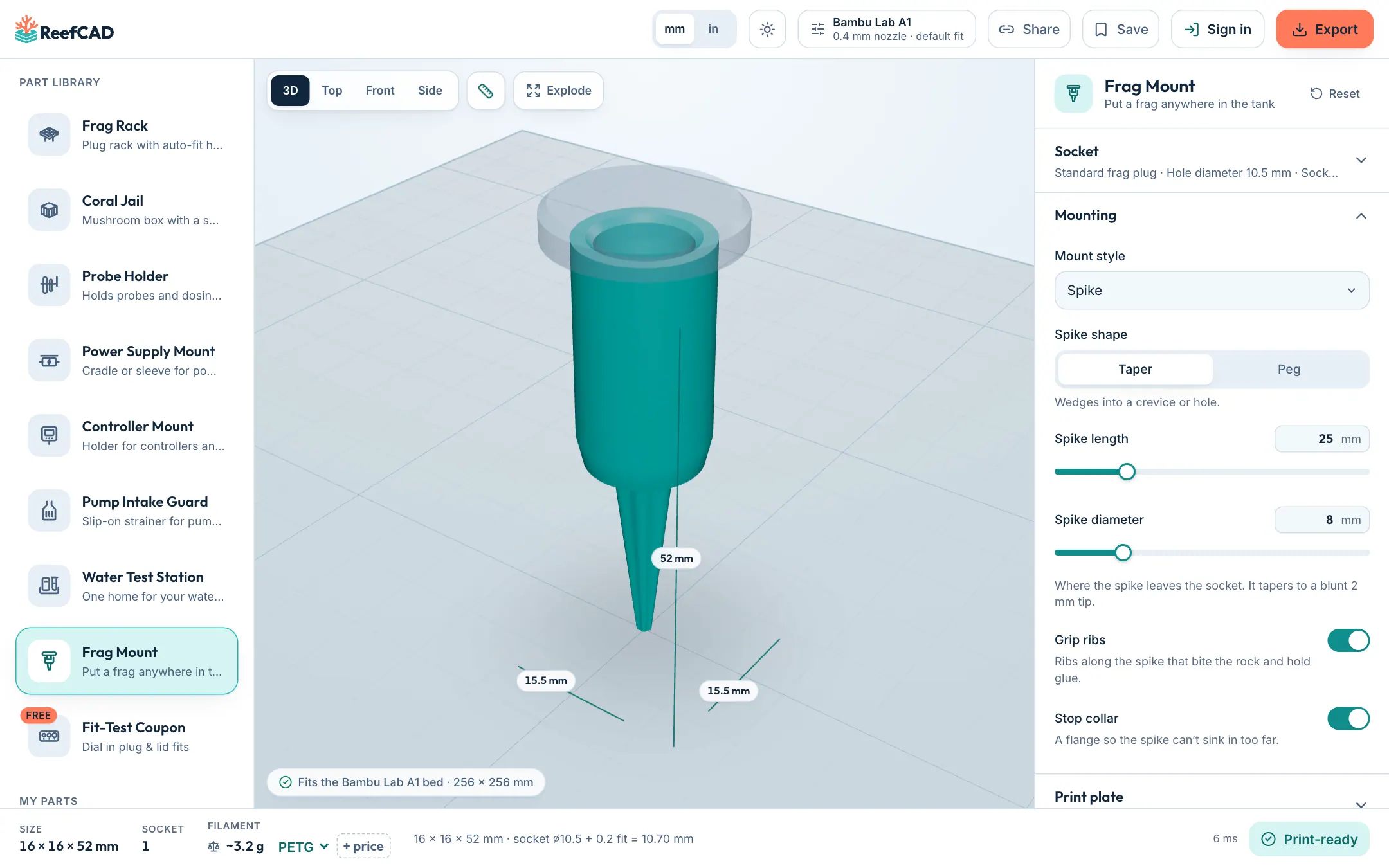Toggle light theme sun icon
The width and height of the screenshot is (1389, 868).
[767, 29]
